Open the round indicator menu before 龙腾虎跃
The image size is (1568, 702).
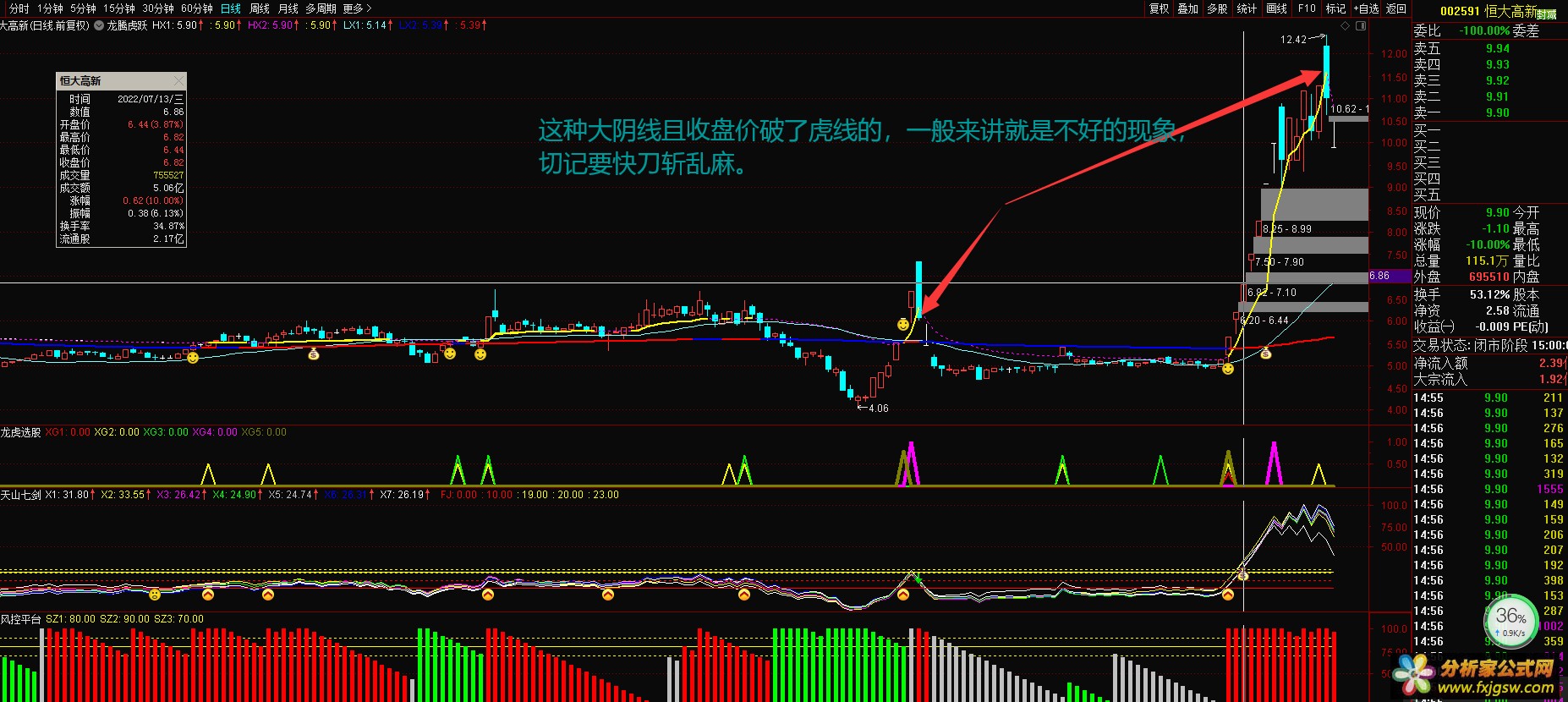[99, 25]
